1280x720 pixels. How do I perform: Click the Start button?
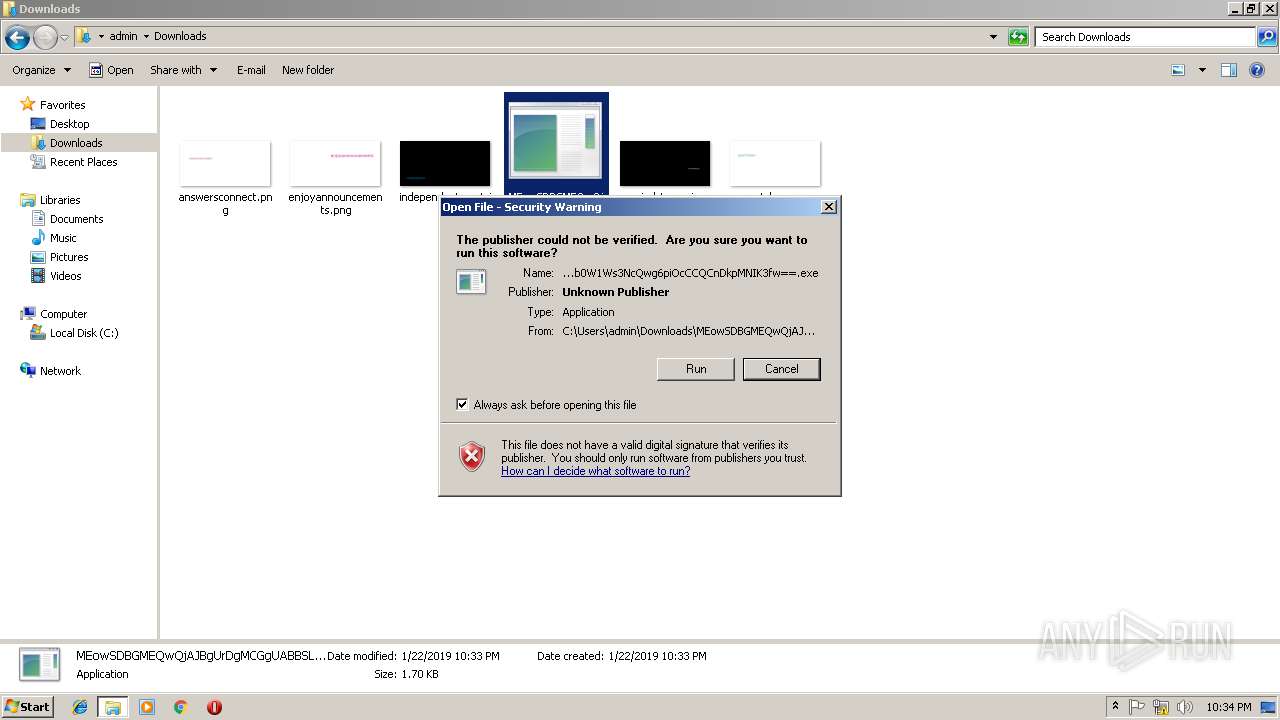pyautogui.click(x=28, y=707)
